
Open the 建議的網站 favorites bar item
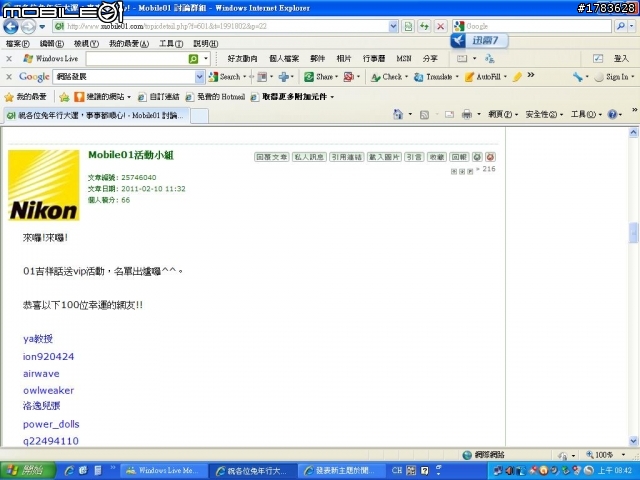(102, 97)
